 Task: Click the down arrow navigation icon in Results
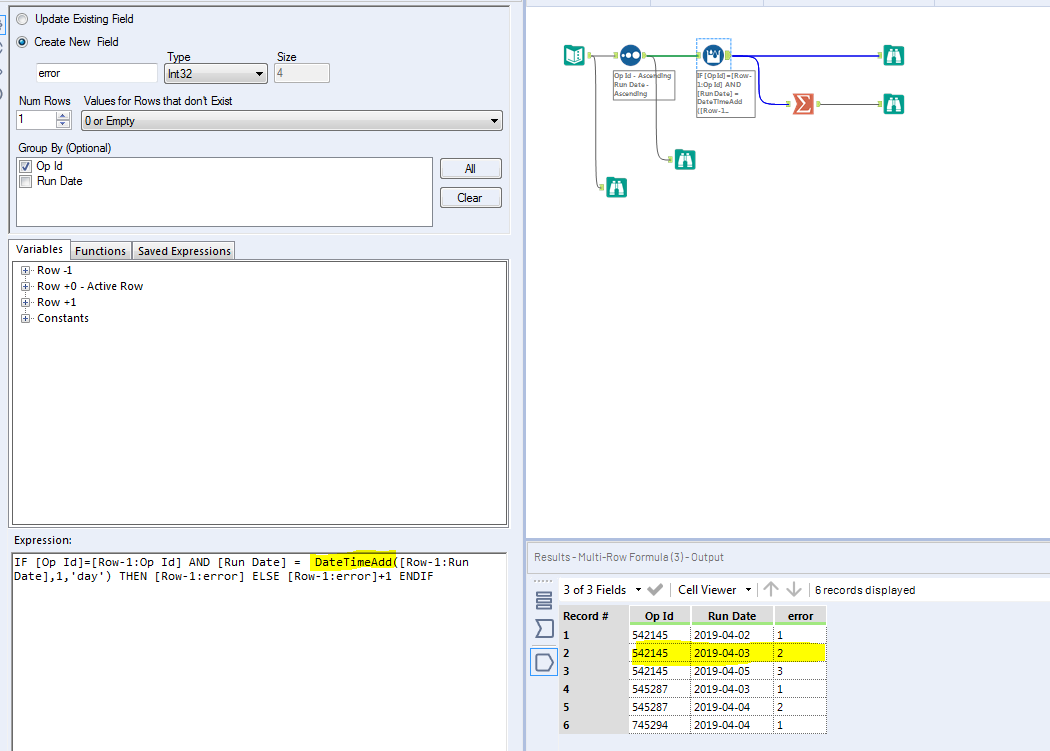(x=796, y=590)
